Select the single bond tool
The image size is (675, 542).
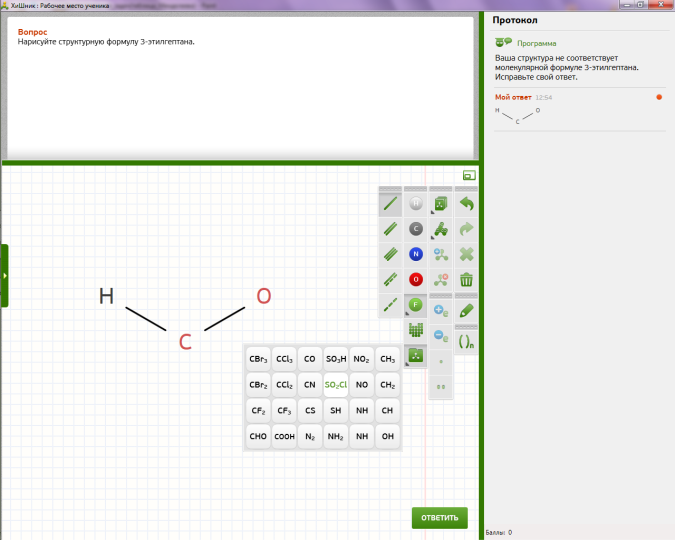(390, 204)
